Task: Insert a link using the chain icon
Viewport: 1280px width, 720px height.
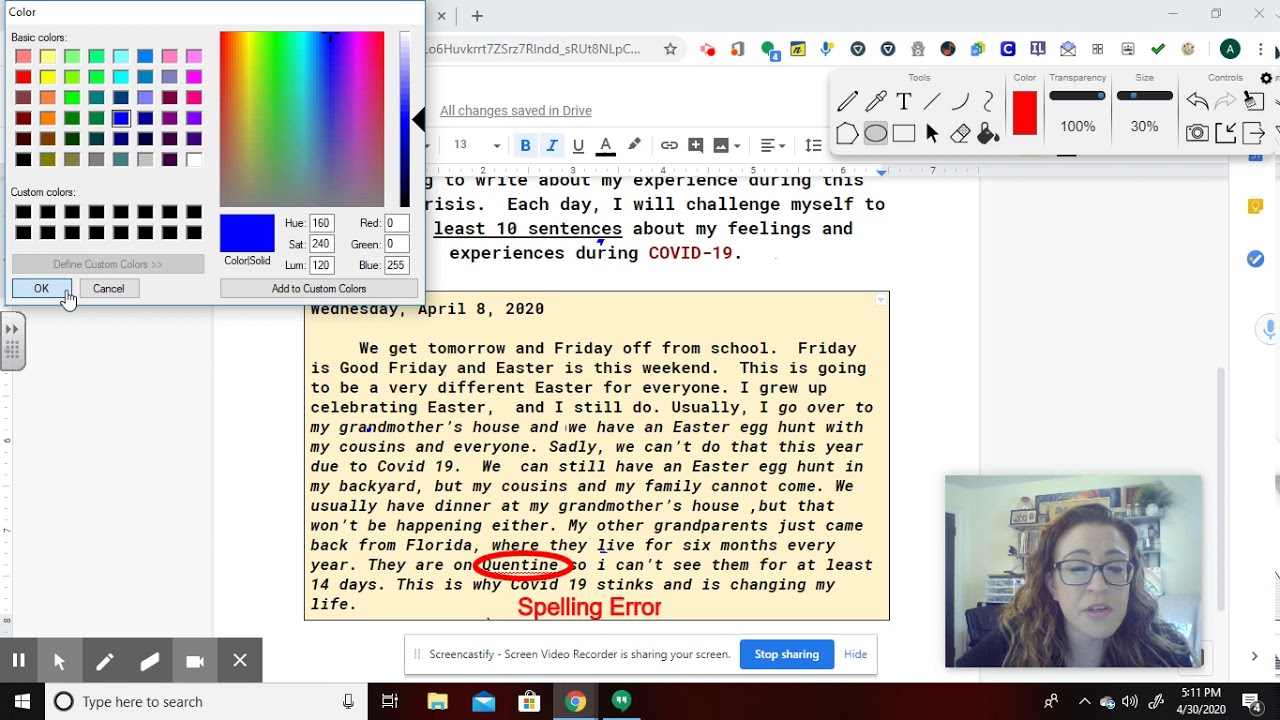Action: [669, 145]
